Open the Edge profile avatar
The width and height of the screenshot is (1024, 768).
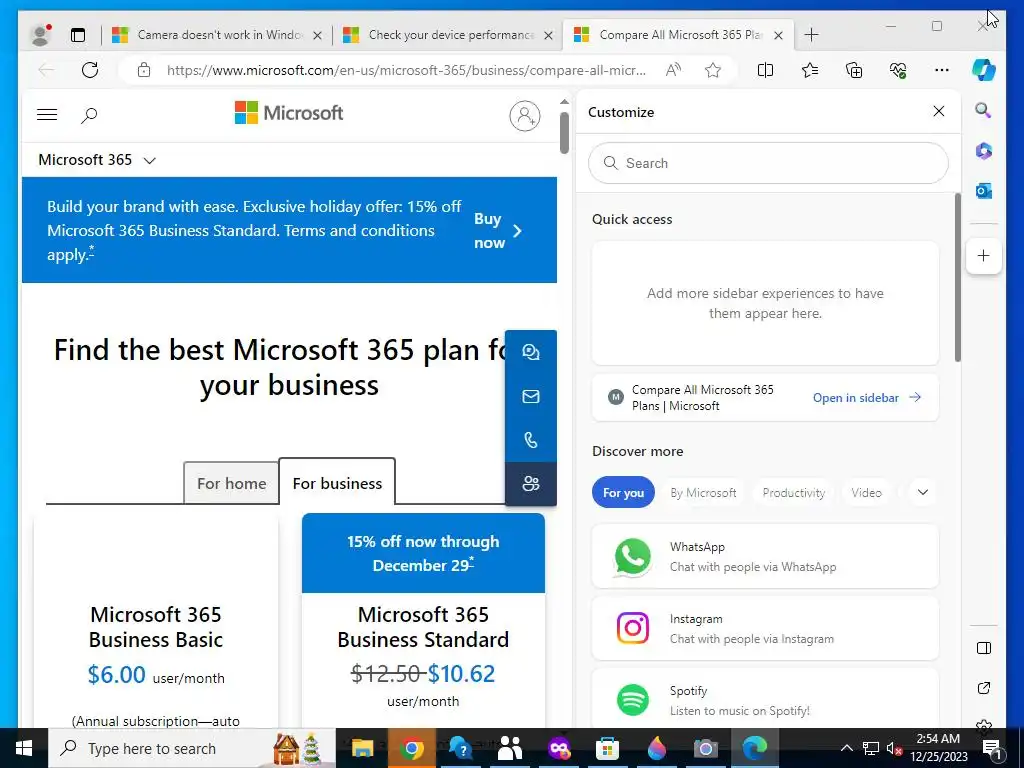pos(40,35)
